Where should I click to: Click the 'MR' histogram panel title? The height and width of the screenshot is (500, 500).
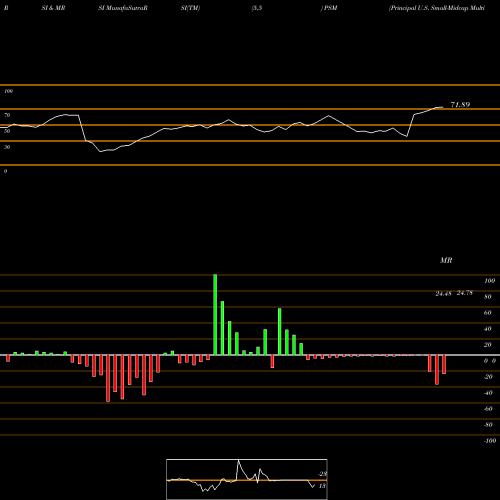(446, 260)
